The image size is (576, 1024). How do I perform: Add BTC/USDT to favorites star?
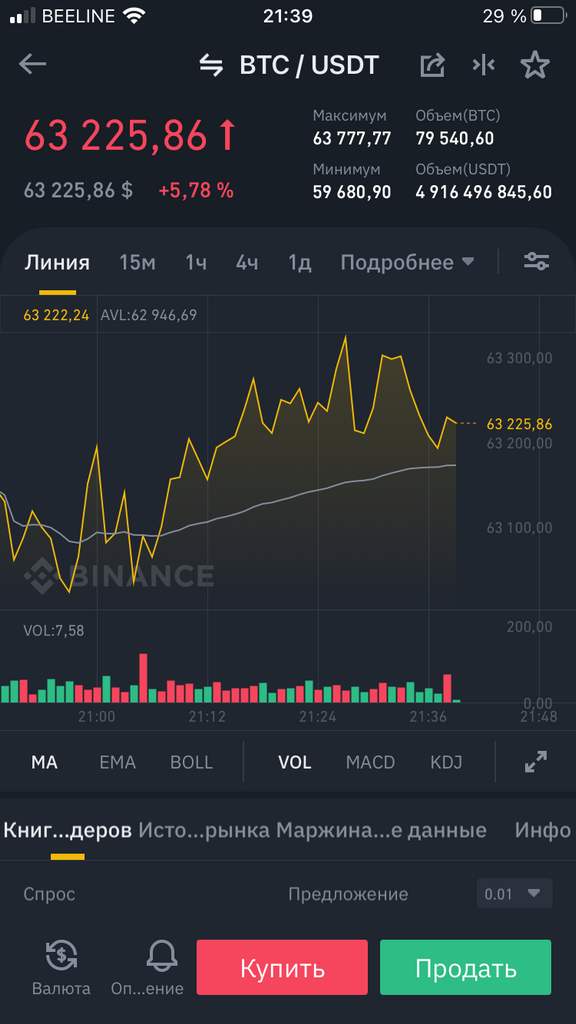coord(535,65)
